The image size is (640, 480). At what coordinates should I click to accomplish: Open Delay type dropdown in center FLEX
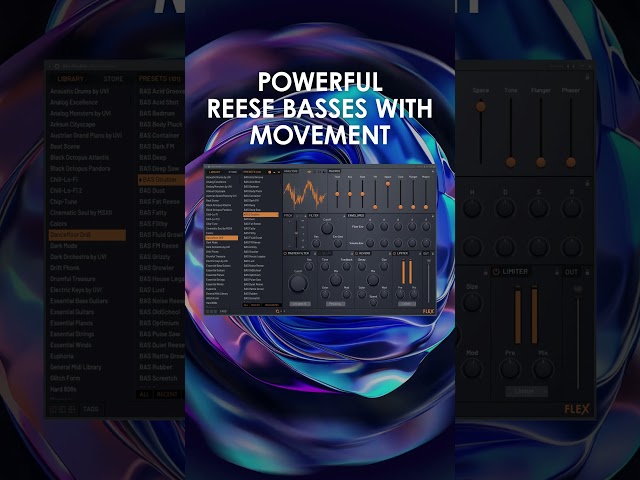336,304
